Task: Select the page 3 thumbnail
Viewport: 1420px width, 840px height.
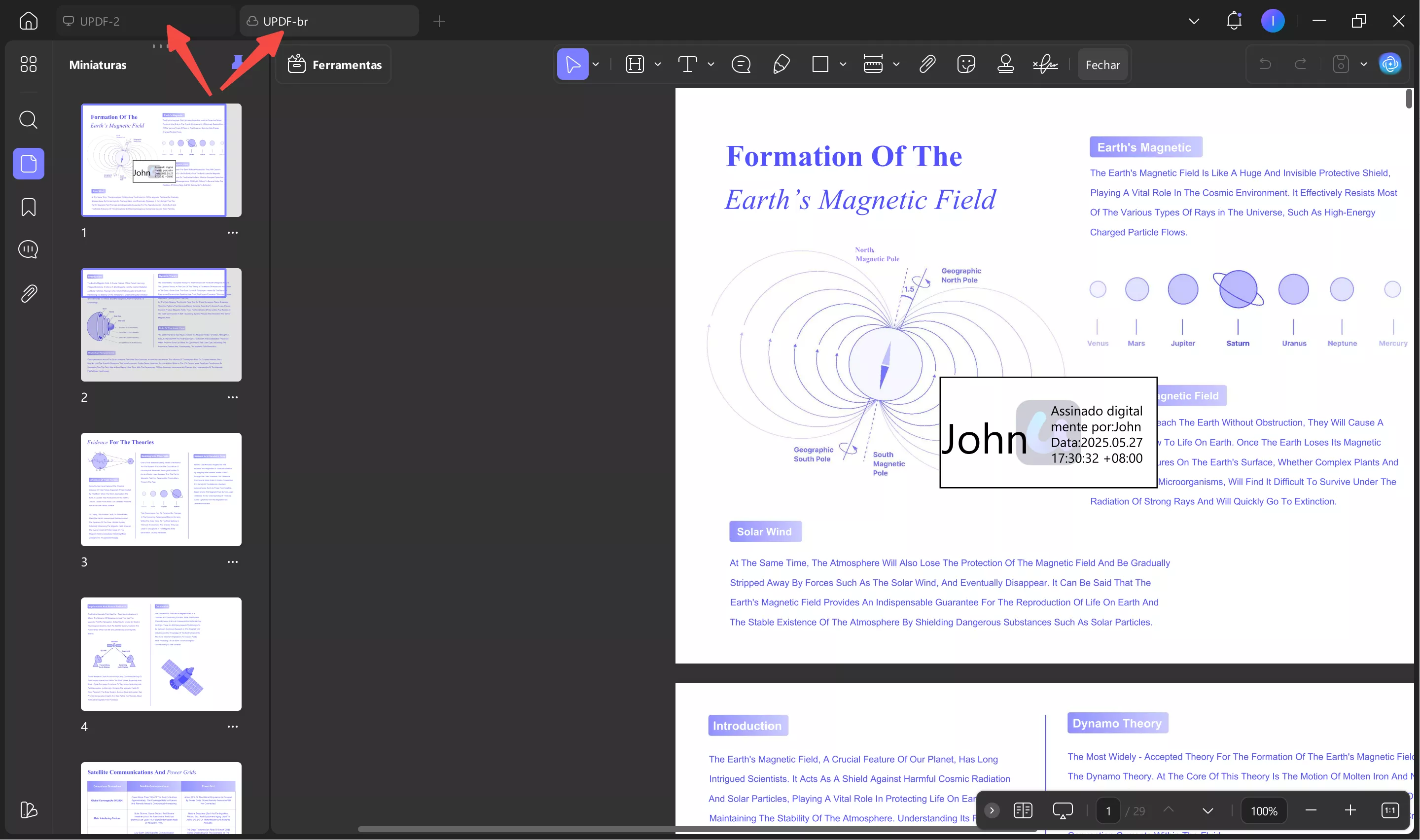Action: [161, 490]
